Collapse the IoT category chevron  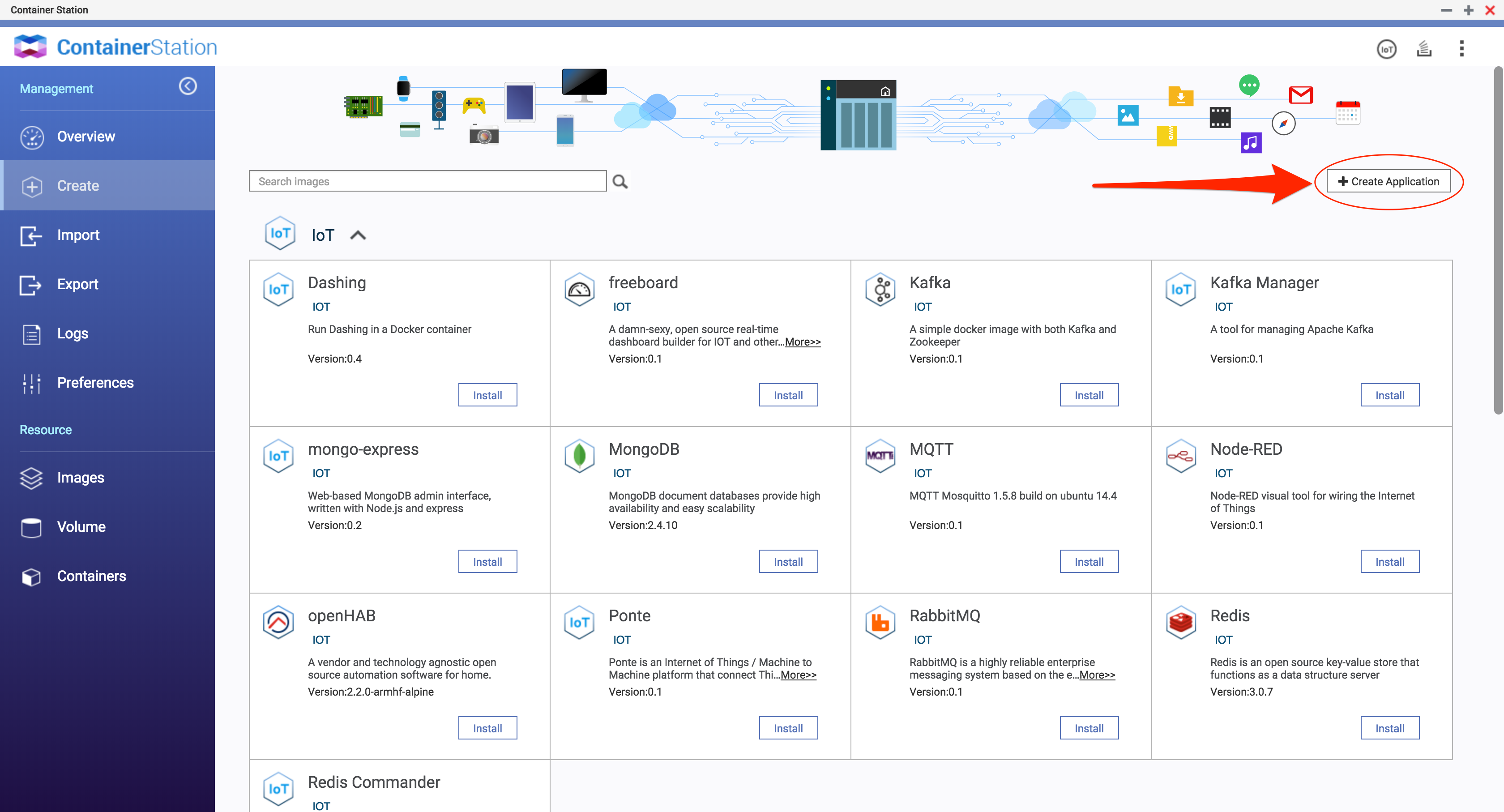pos(358,235)
